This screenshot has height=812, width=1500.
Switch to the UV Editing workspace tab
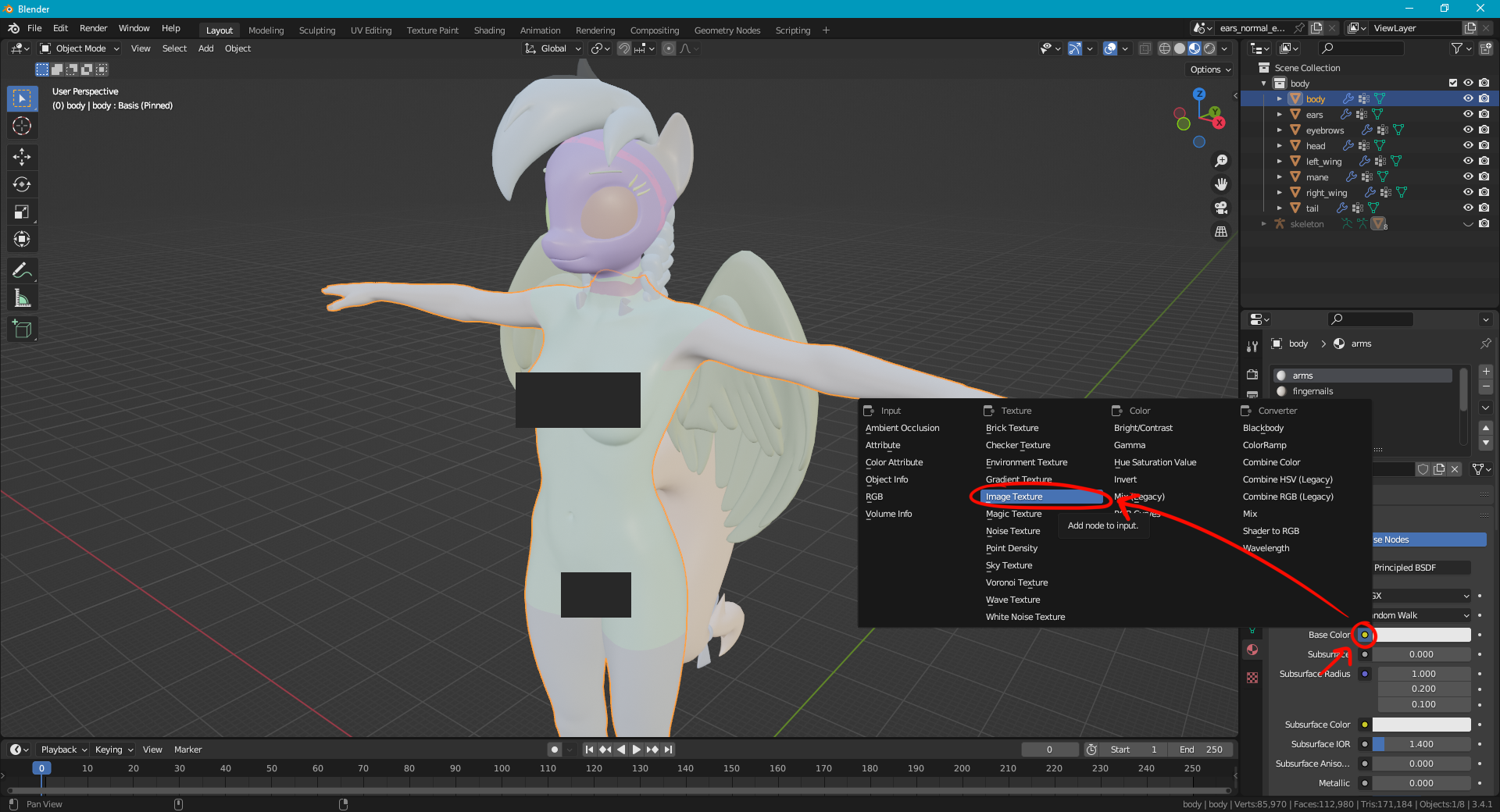tap(371, 30)
